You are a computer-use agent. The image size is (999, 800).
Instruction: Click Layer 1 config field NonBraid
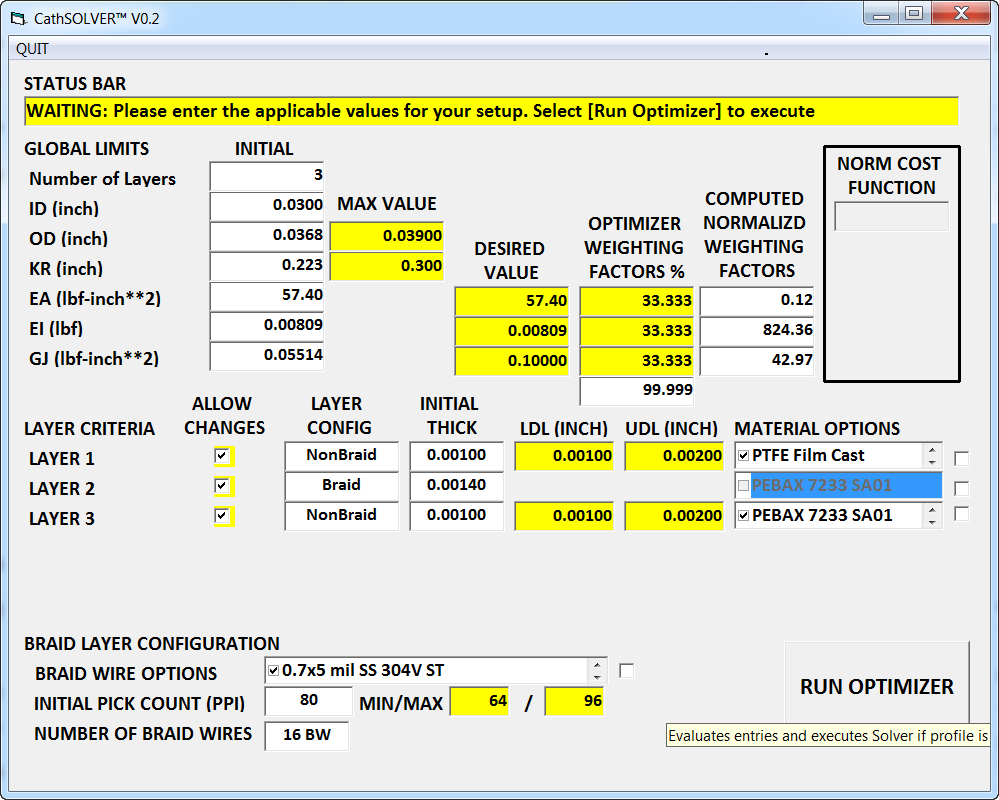click(341, 455)
